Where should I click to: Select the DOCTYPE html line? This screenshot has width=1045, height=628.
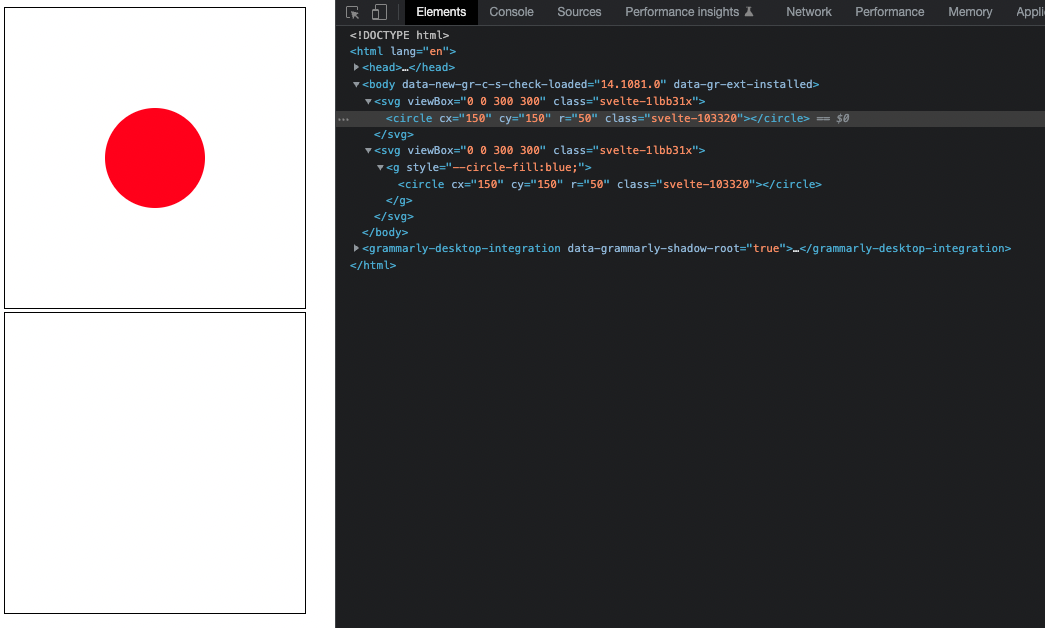coord(399,35)
